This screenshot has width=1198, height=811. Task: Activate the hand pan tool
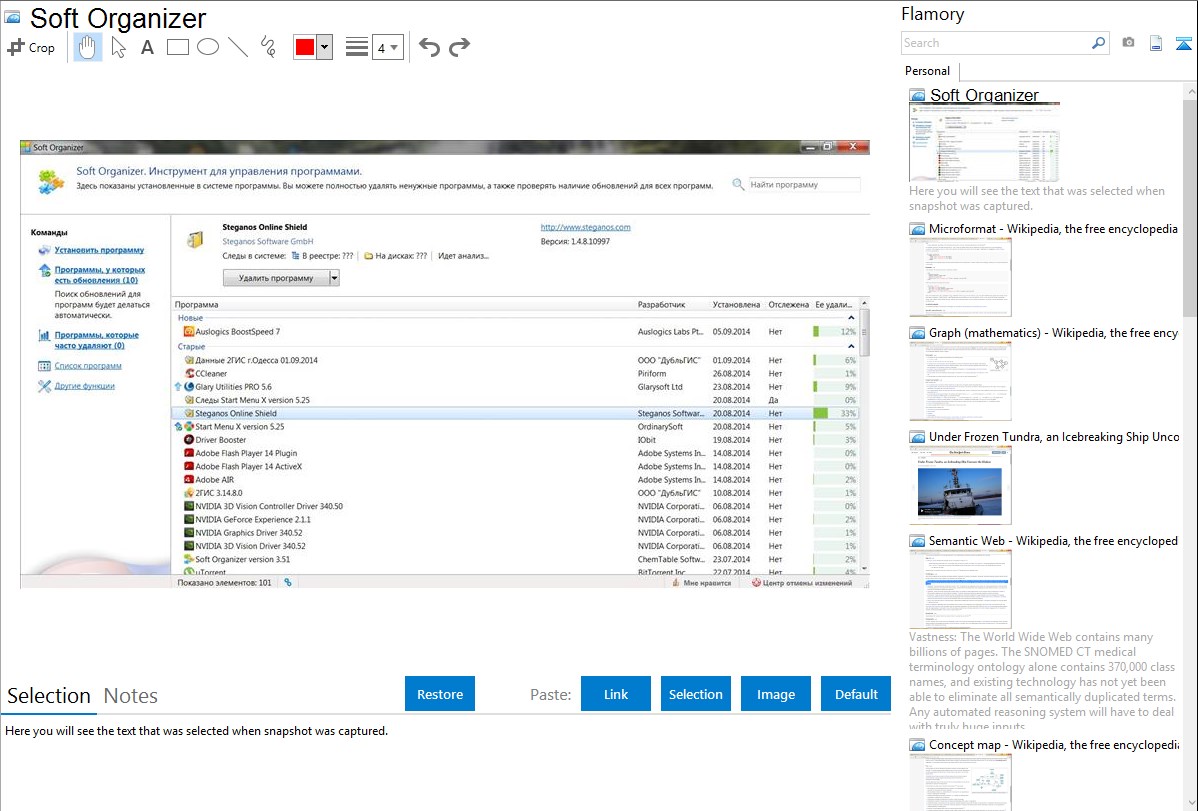(88, 47)
